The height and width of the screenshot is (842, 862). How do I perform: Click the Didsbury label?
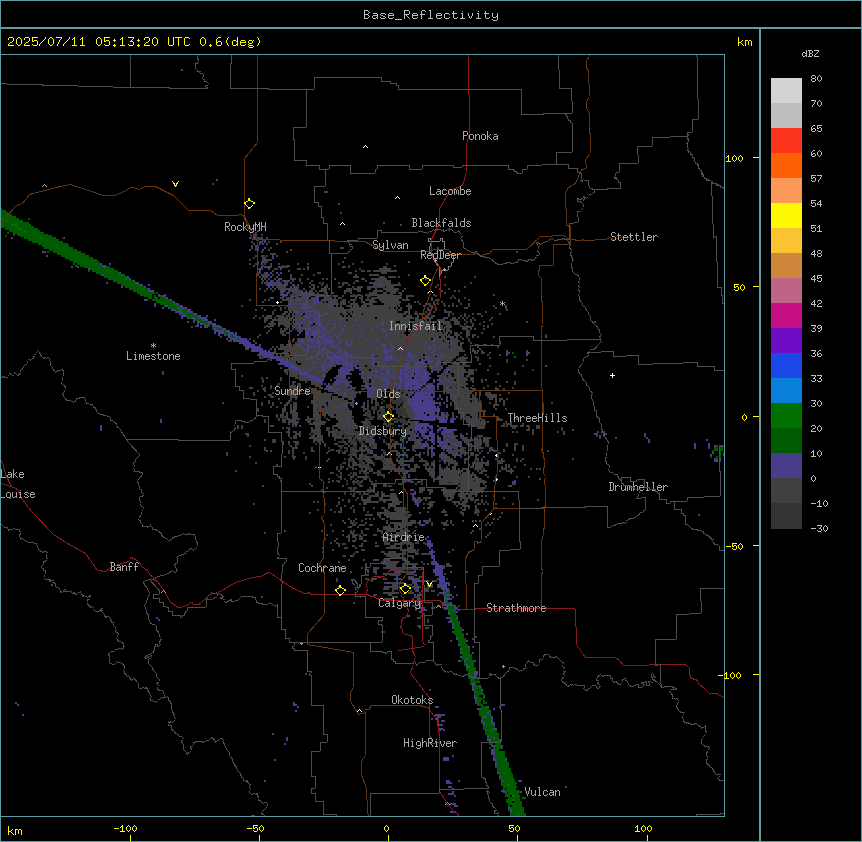pos(383,431)
